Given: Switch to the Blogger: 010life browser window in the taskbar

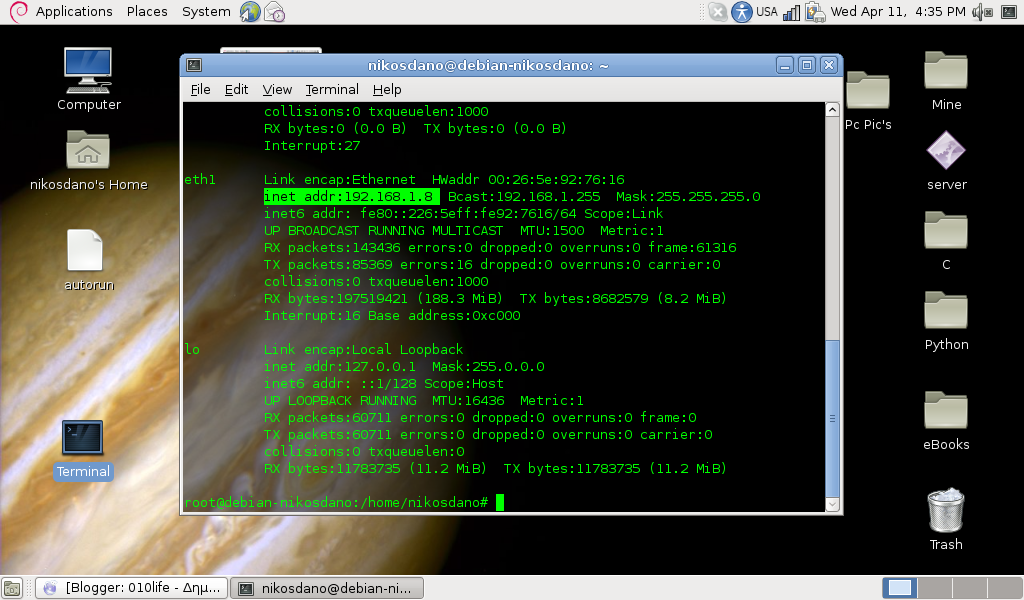Looking at the screenshot, I should [131, 588].
